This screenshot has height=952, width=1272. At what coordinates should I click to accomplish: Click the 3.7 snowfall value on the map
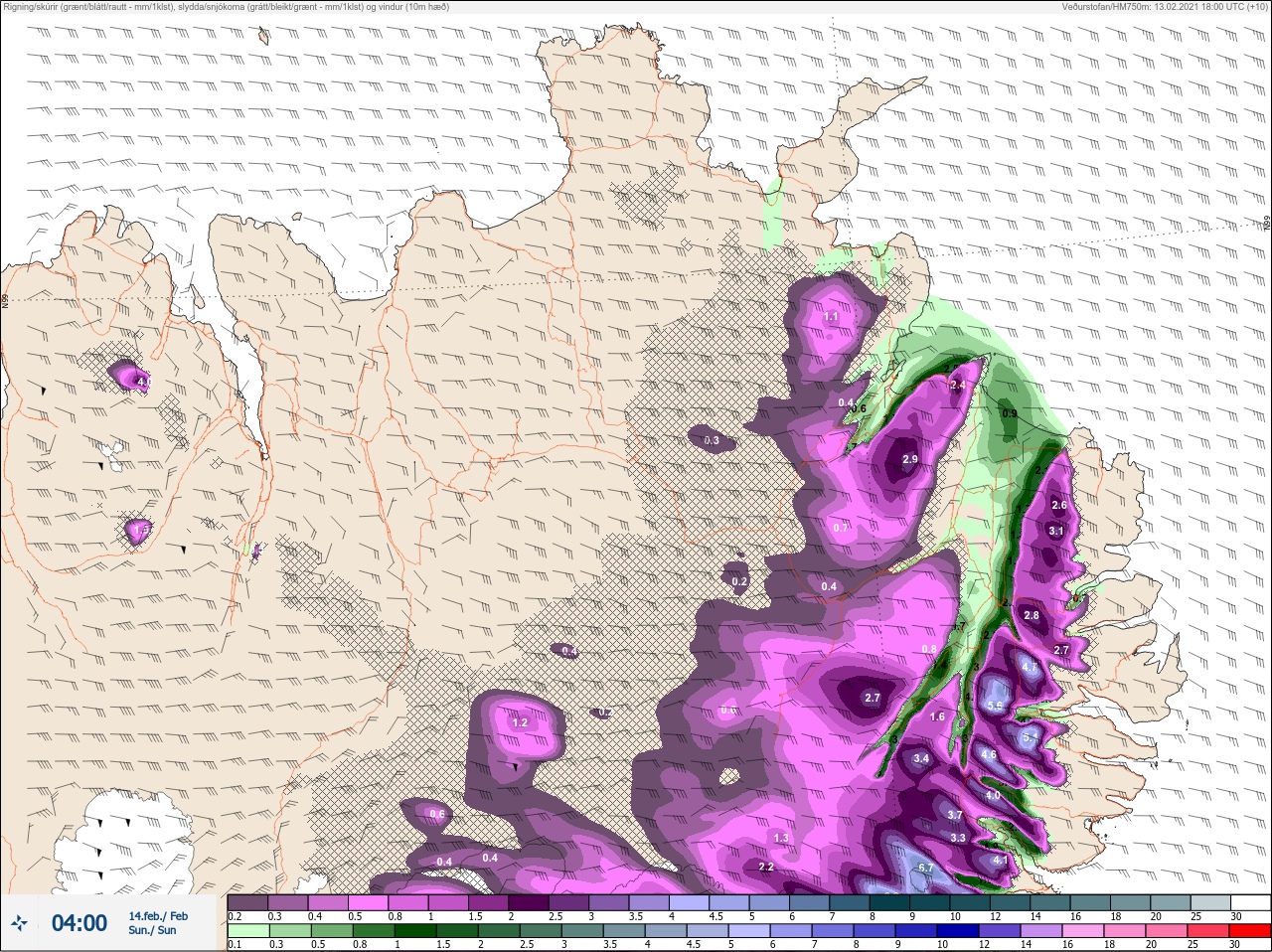(x=955, y=814)
